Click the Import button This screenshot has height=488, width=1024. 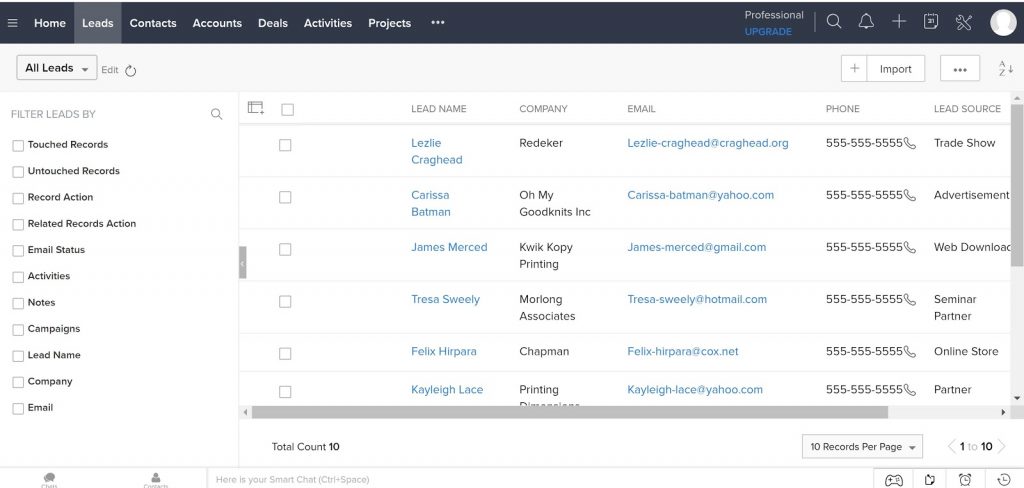tap(895, 69)
